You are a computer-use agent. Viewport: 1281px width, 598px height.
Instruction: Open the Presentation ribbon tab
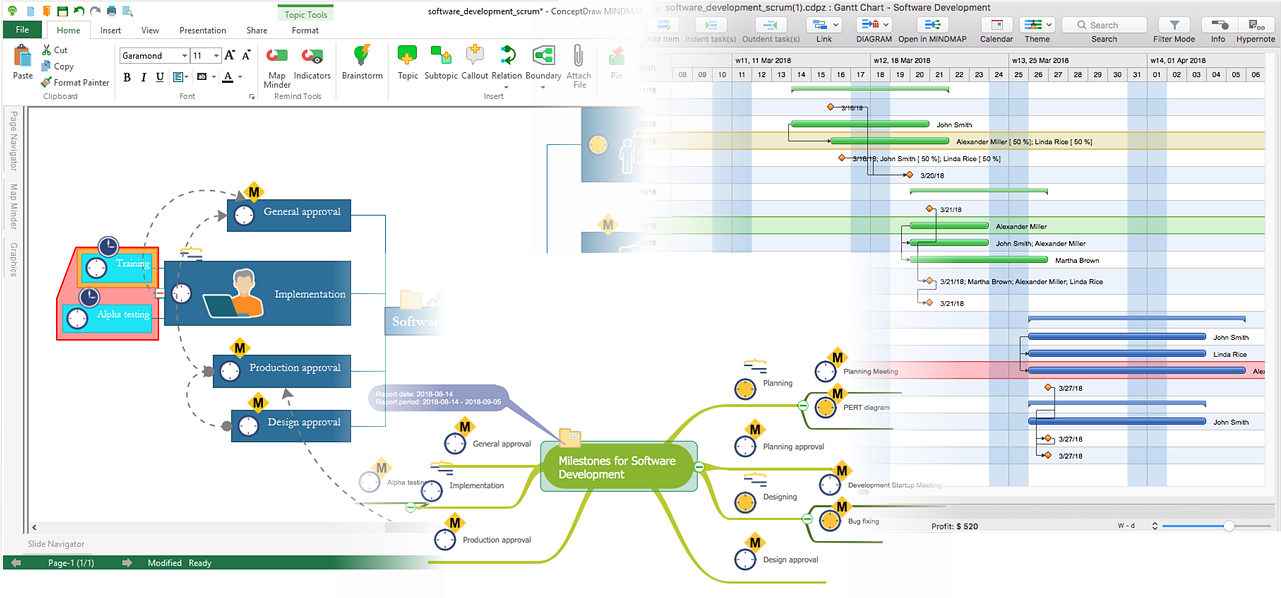coord(203,30)
